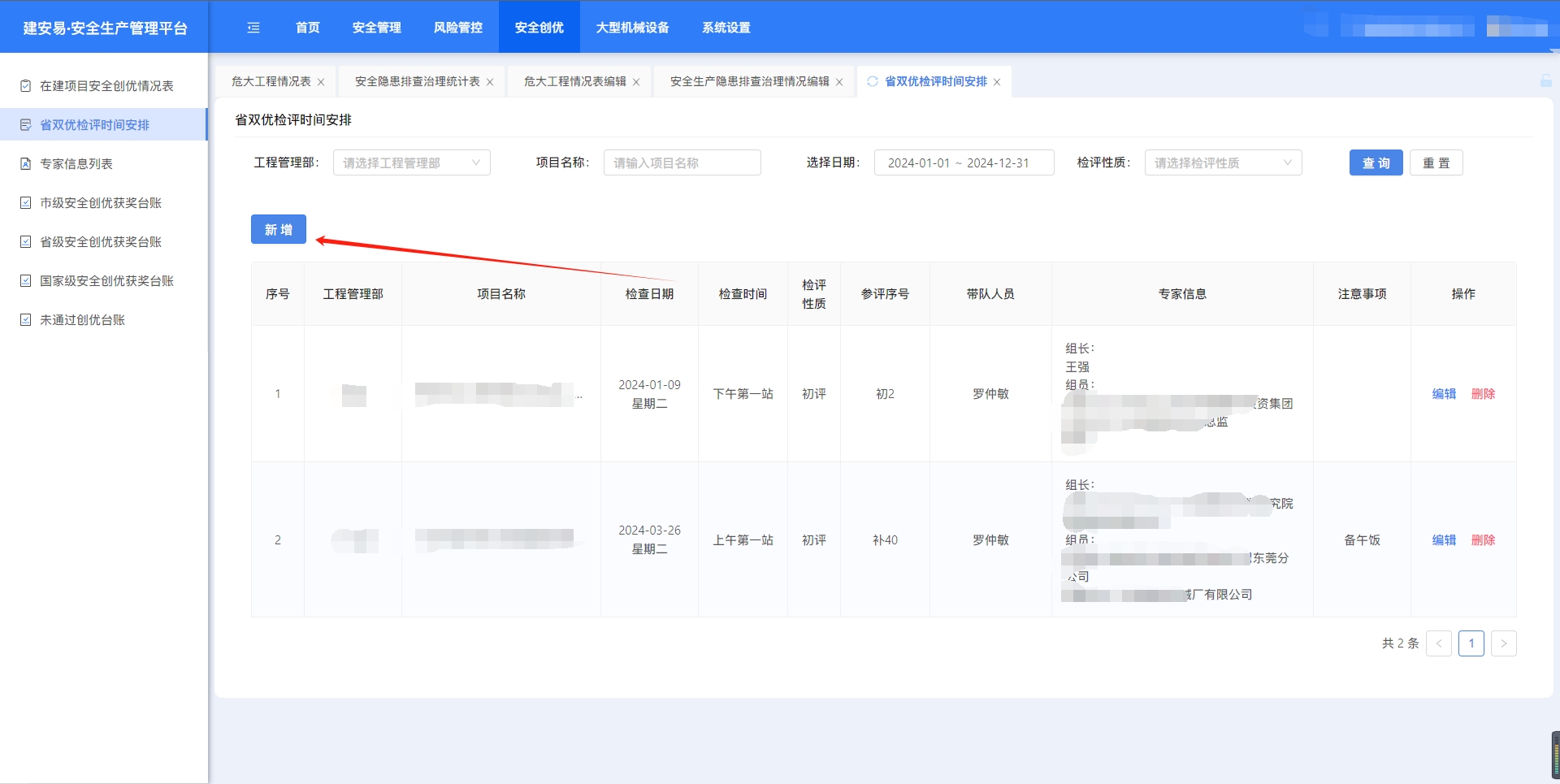Click the refresh icon on the active tab
This screenshot has height=784, width=1560.
click(x=873, y=81)
